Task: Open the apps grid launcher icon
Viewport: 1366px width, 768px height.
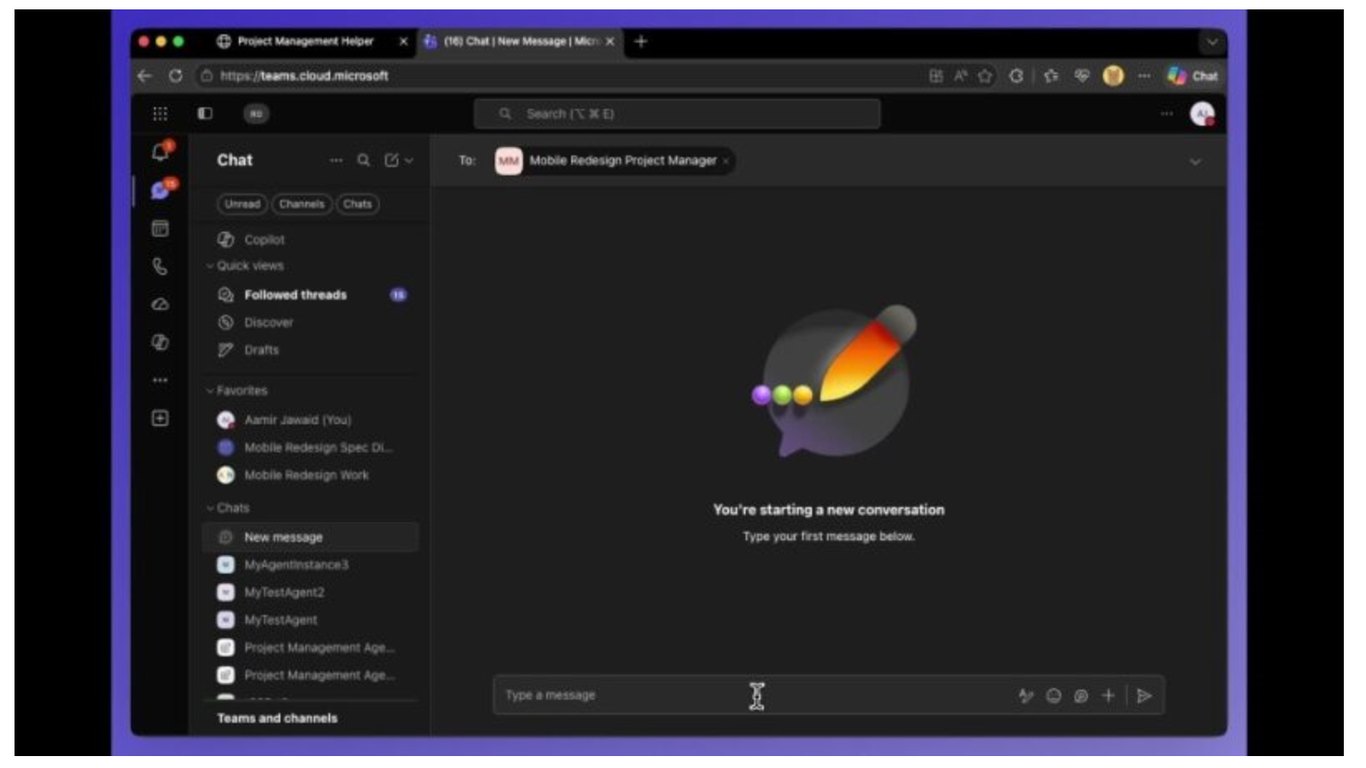Action: coord(160,114)
